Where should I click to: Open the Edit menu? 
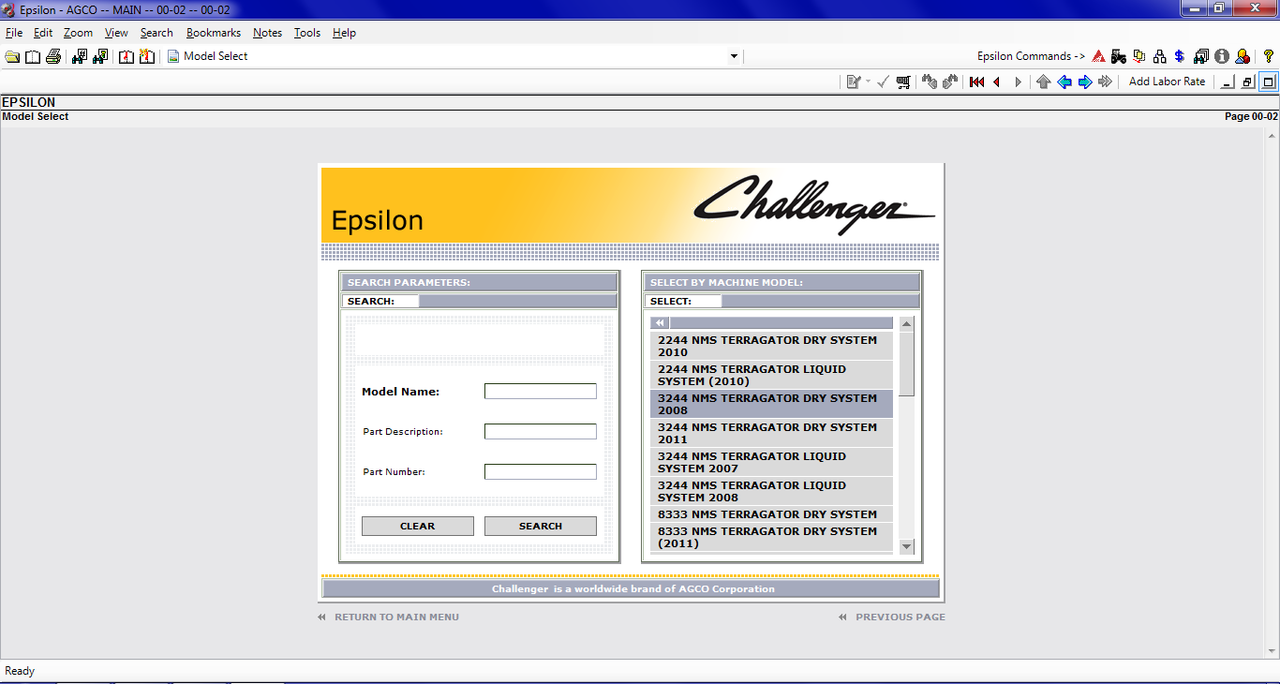click(43, 33)
